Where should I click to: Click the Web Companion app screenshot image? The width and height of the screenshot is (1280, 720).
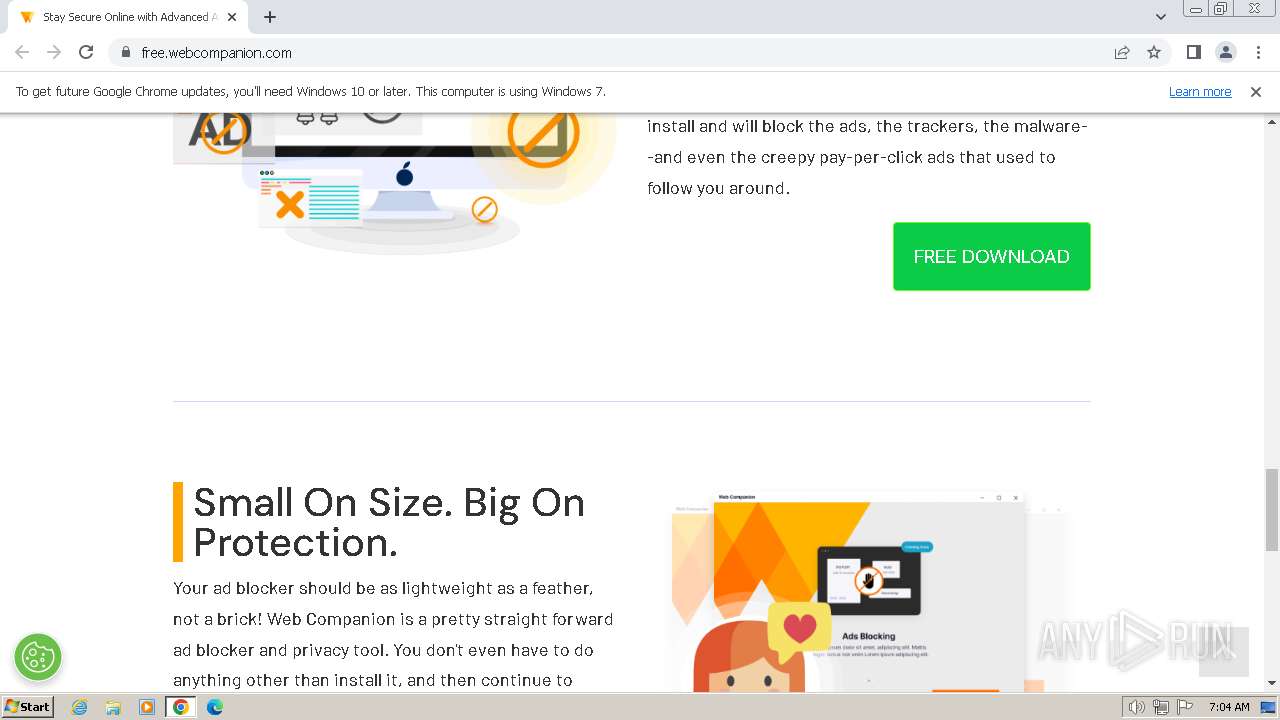(x=868, y=591)
